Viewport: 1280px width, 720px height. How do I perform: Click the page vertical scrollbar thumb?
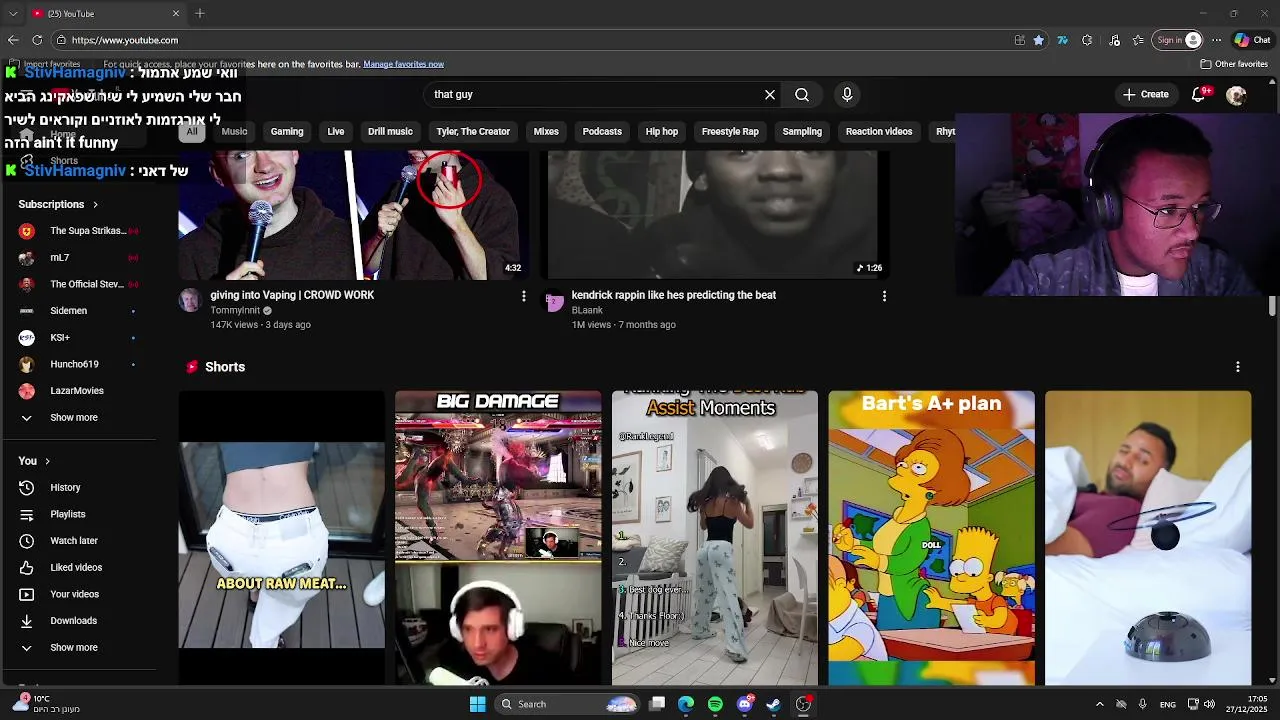click(1272, 306)
